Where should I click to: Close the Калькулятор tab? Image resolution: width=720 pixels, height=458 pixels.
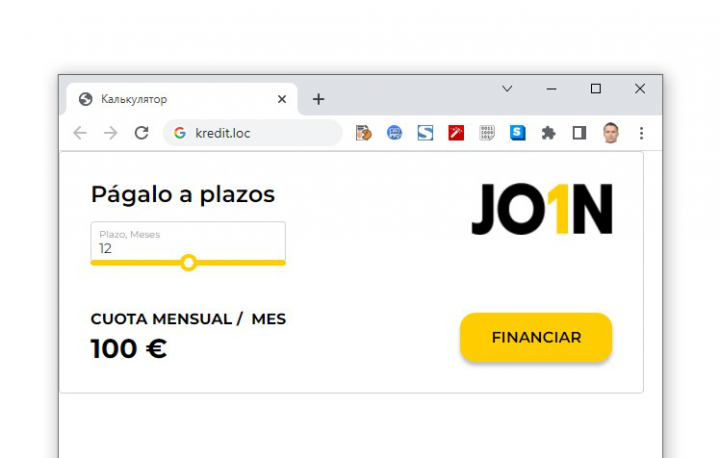(282, 99)
